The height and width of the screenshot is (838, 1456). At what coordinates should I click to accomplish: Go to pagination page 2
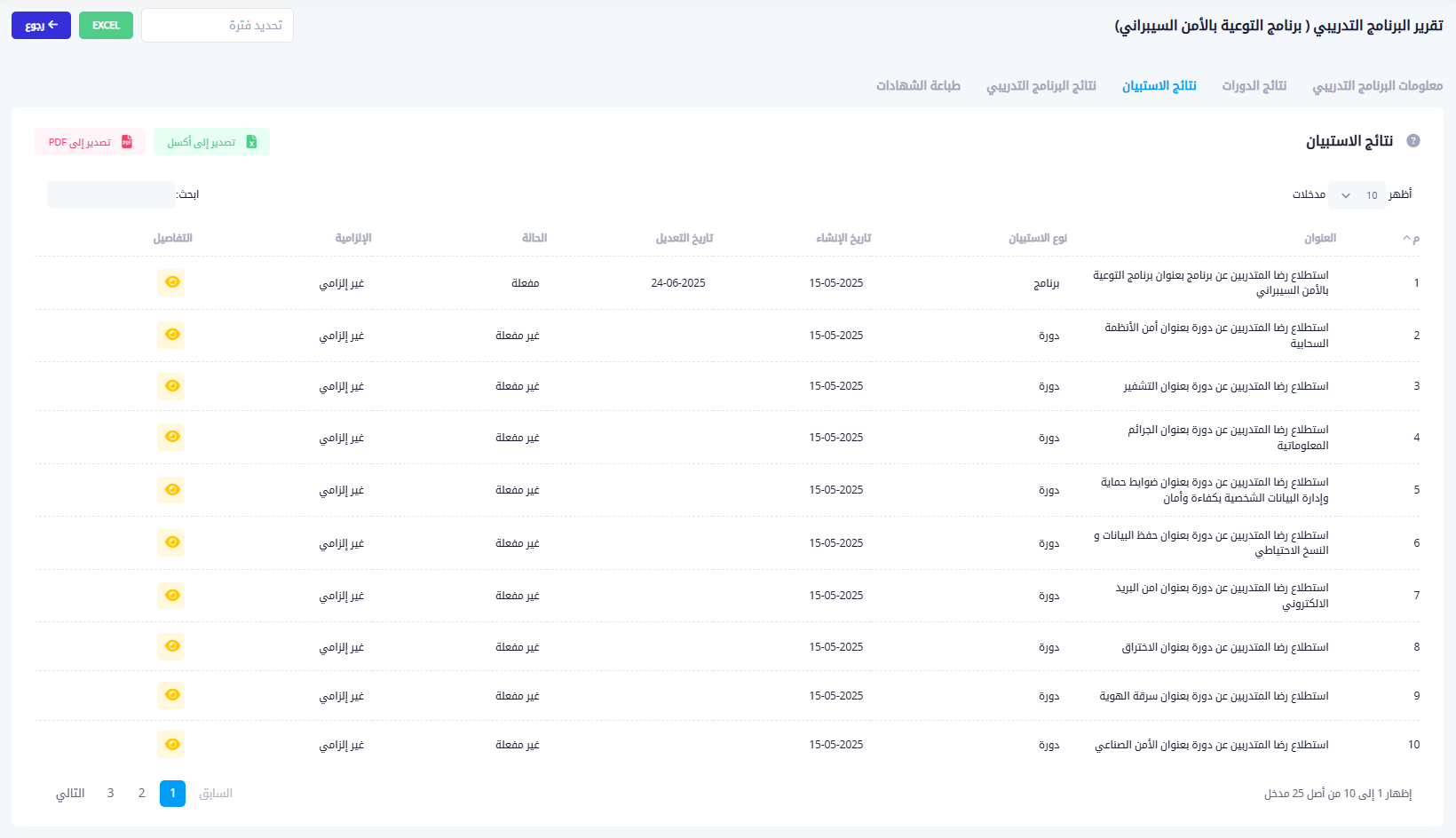(x=141, y=794)
